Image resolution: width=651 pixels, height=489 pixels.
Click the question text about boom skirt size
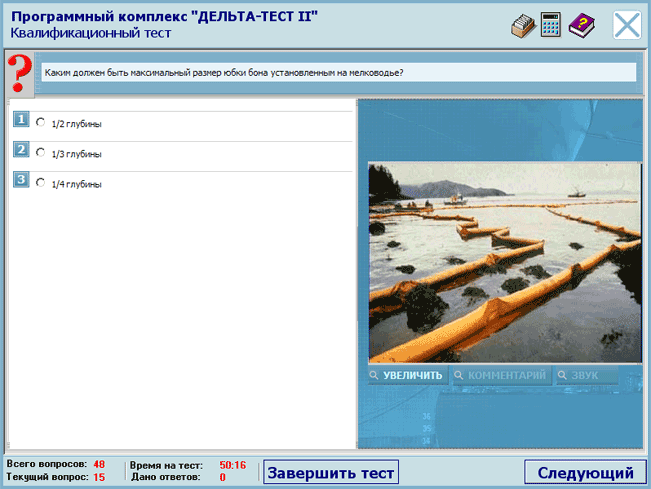pos(224,73)
